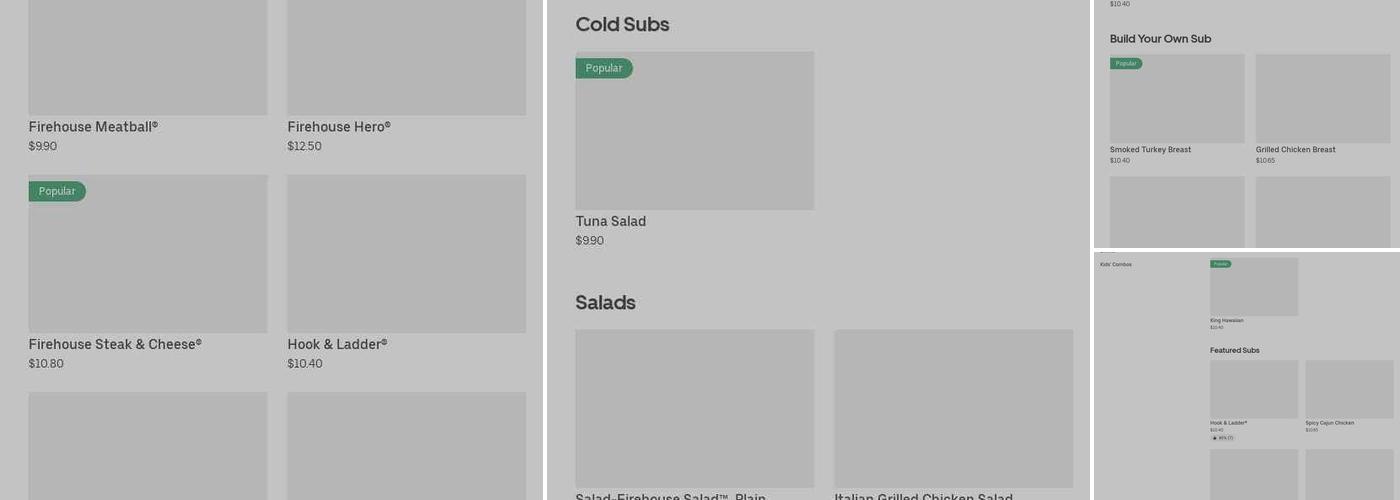Screen dimensions: 1400x500
Task: Select the Tuna Salad item photo
Action: click(x=694, y=140)
